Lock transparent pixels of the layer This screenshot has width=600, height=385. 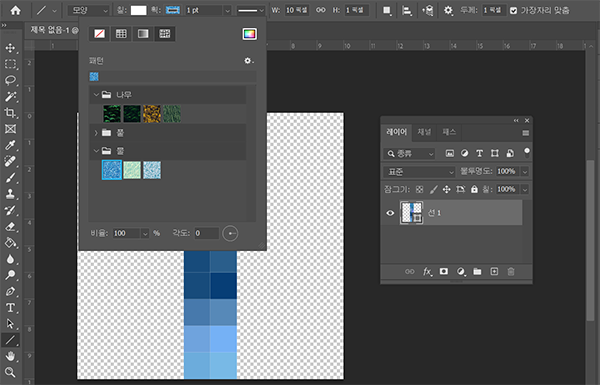(x=419, y=189)
